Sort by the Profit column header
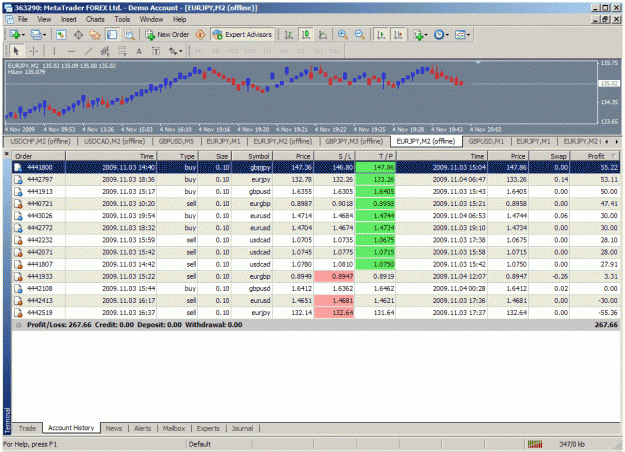This screenshot has height=452, width=625. click(595, 156)
